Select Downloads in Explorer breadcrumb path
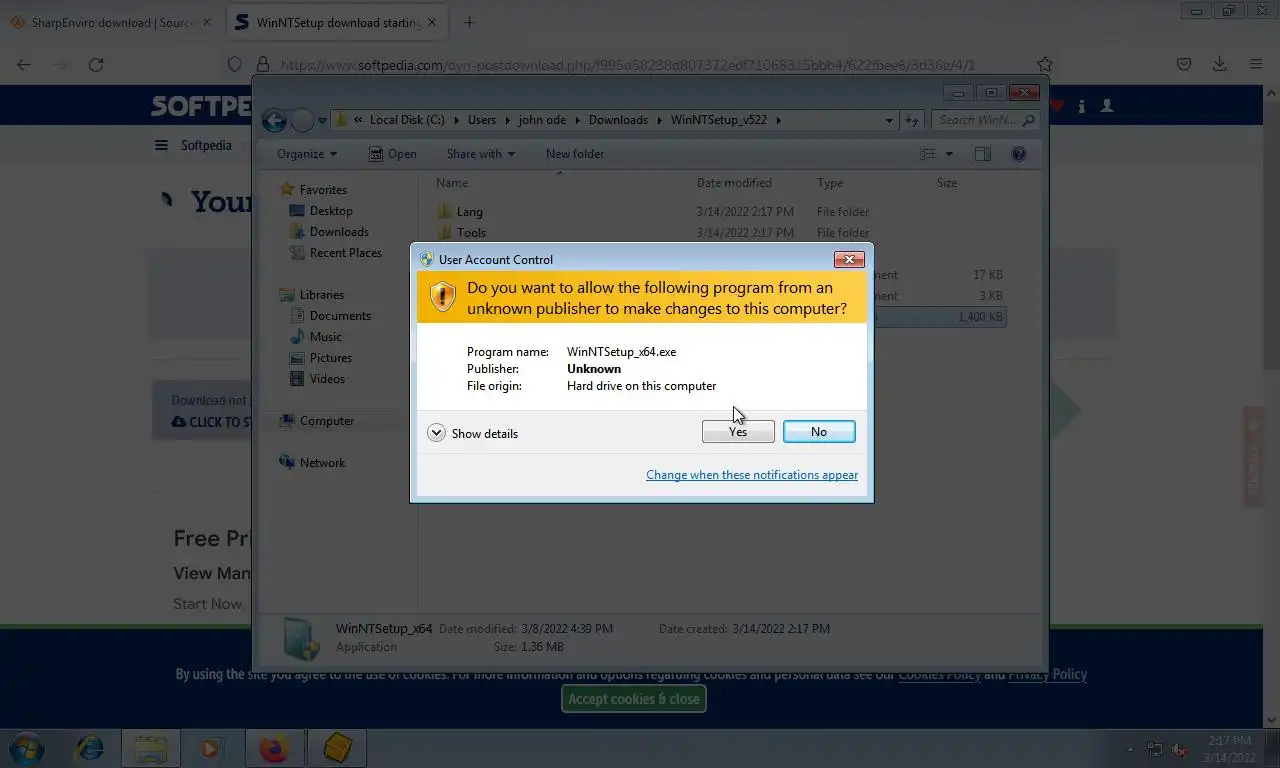Viewport: 1280px width, 768px height. [x=618, y=120]
